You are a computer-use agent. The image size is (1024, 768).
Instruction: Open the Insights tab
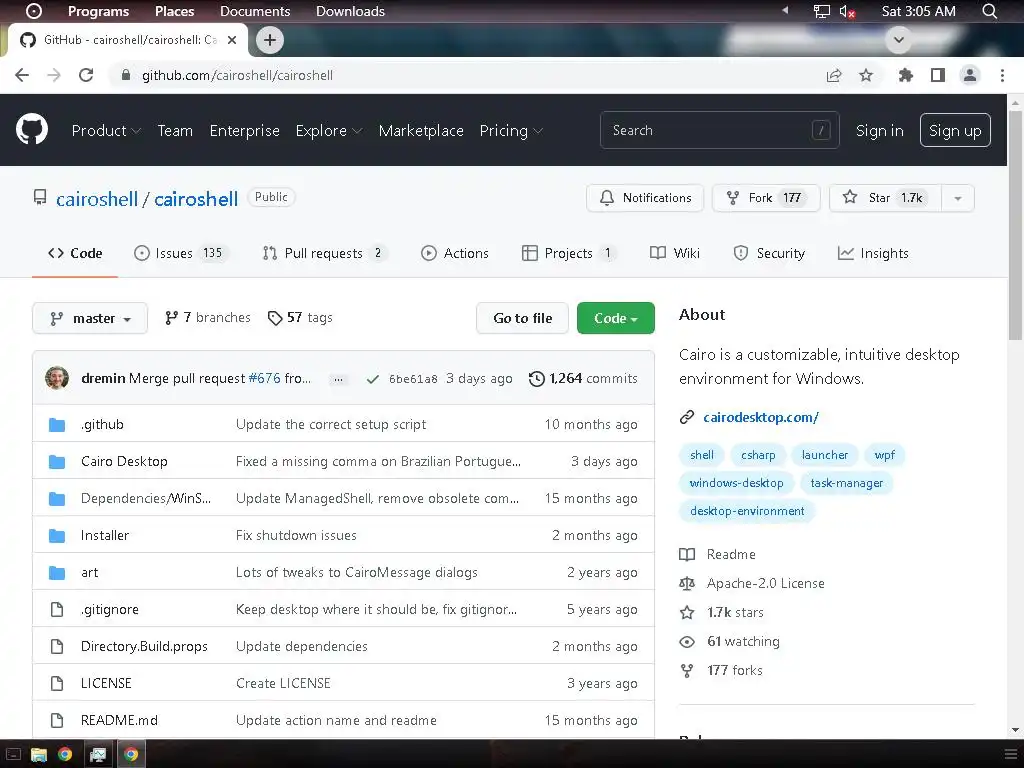872,253
